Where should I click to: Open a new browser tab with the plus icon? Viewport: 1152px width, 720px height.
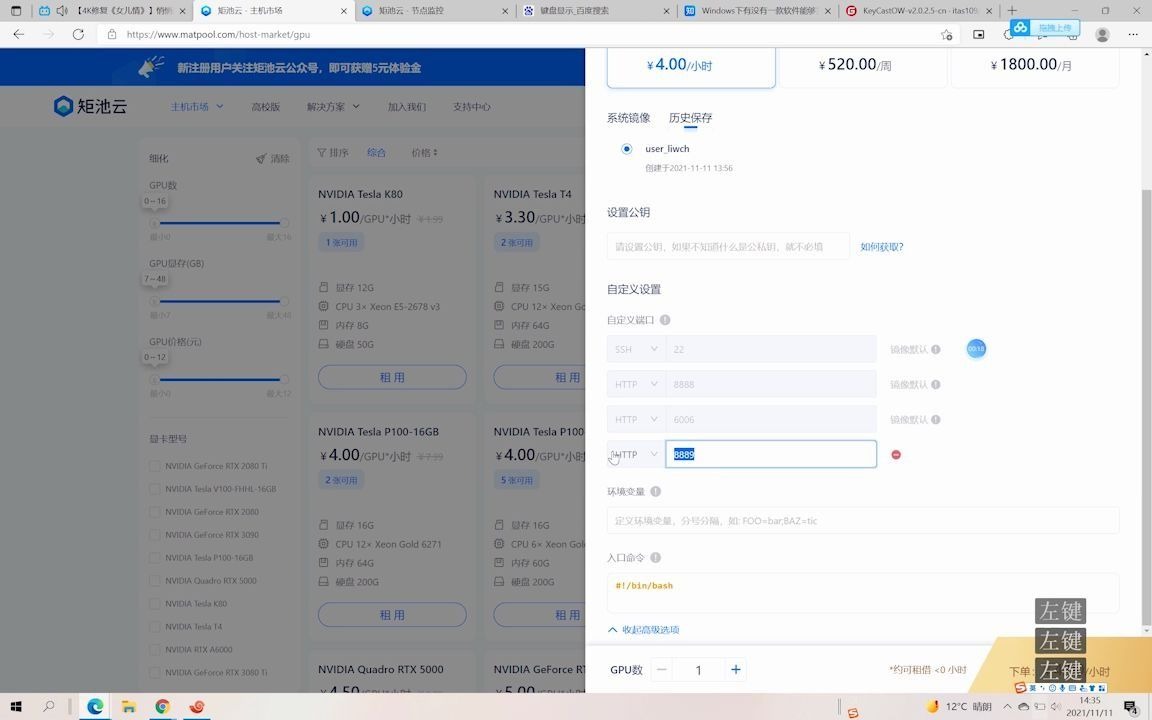click(x=1012, y=10)
